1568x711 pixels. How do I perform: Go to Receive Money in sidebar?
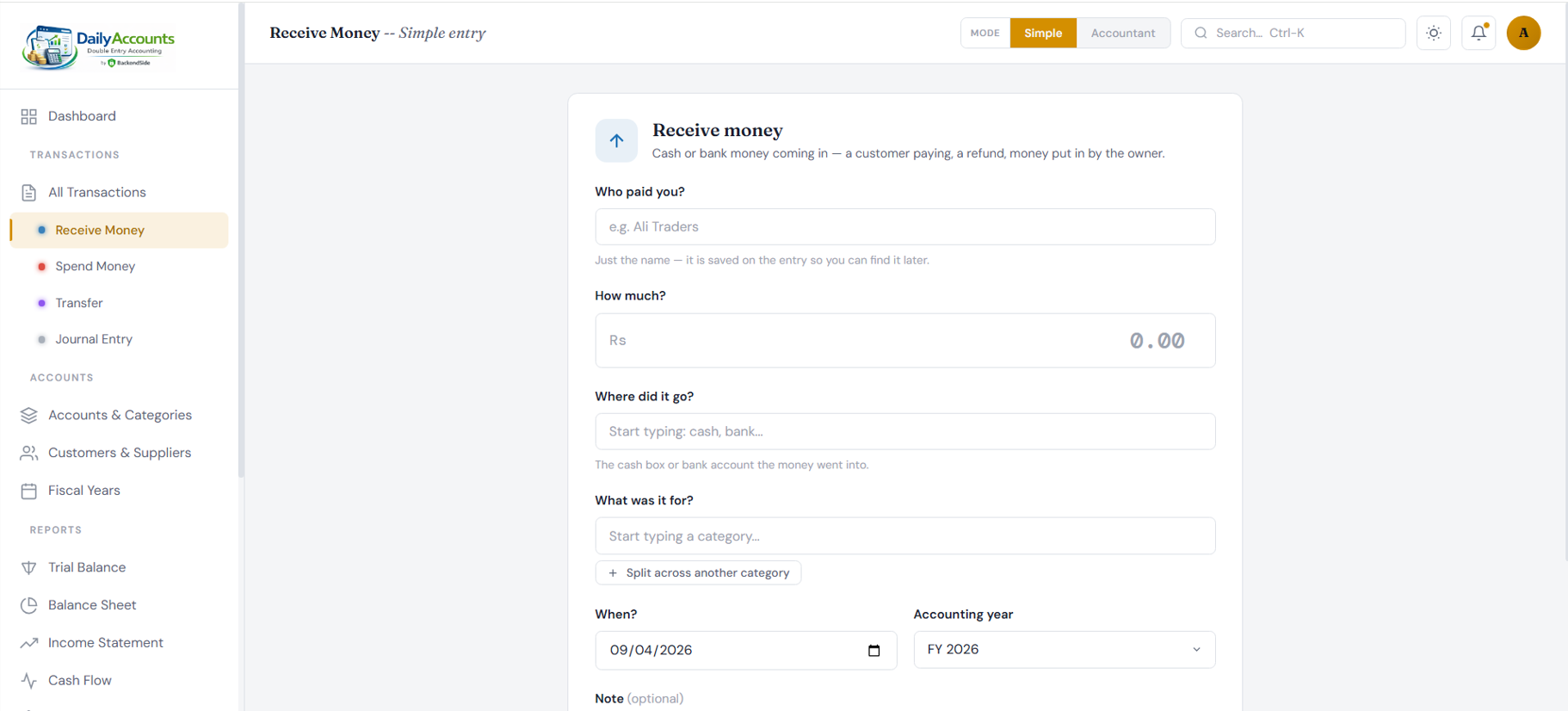pyautogui.click(x=120, y=230)
